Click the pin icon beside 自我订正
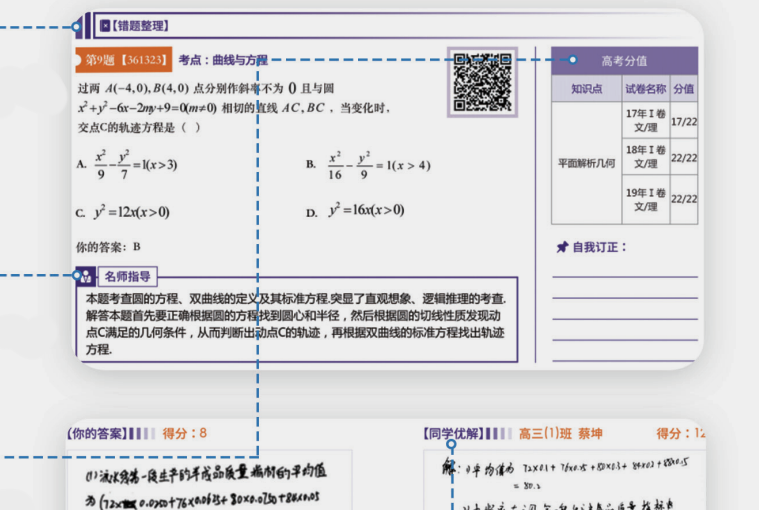 (561, 246)
